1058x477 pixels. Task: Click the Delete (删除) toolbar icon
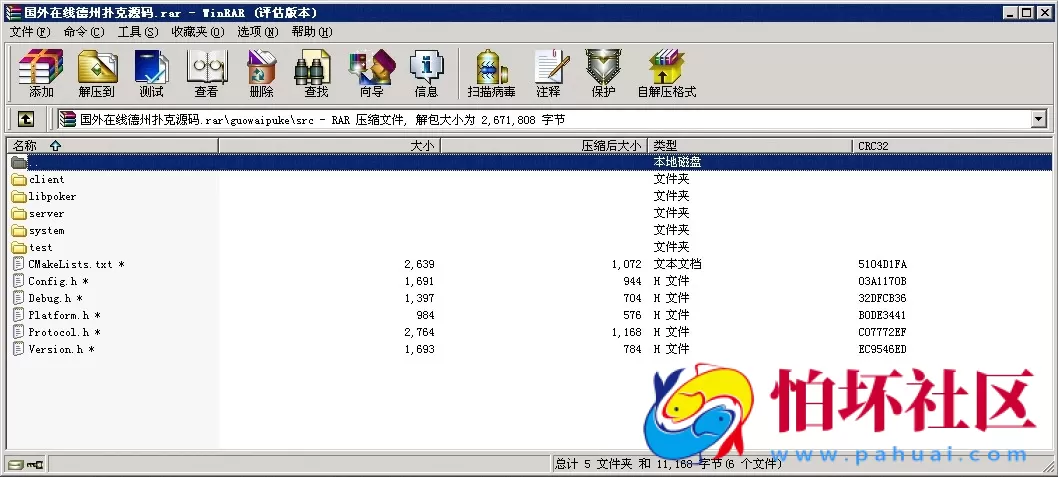[261, 74]
